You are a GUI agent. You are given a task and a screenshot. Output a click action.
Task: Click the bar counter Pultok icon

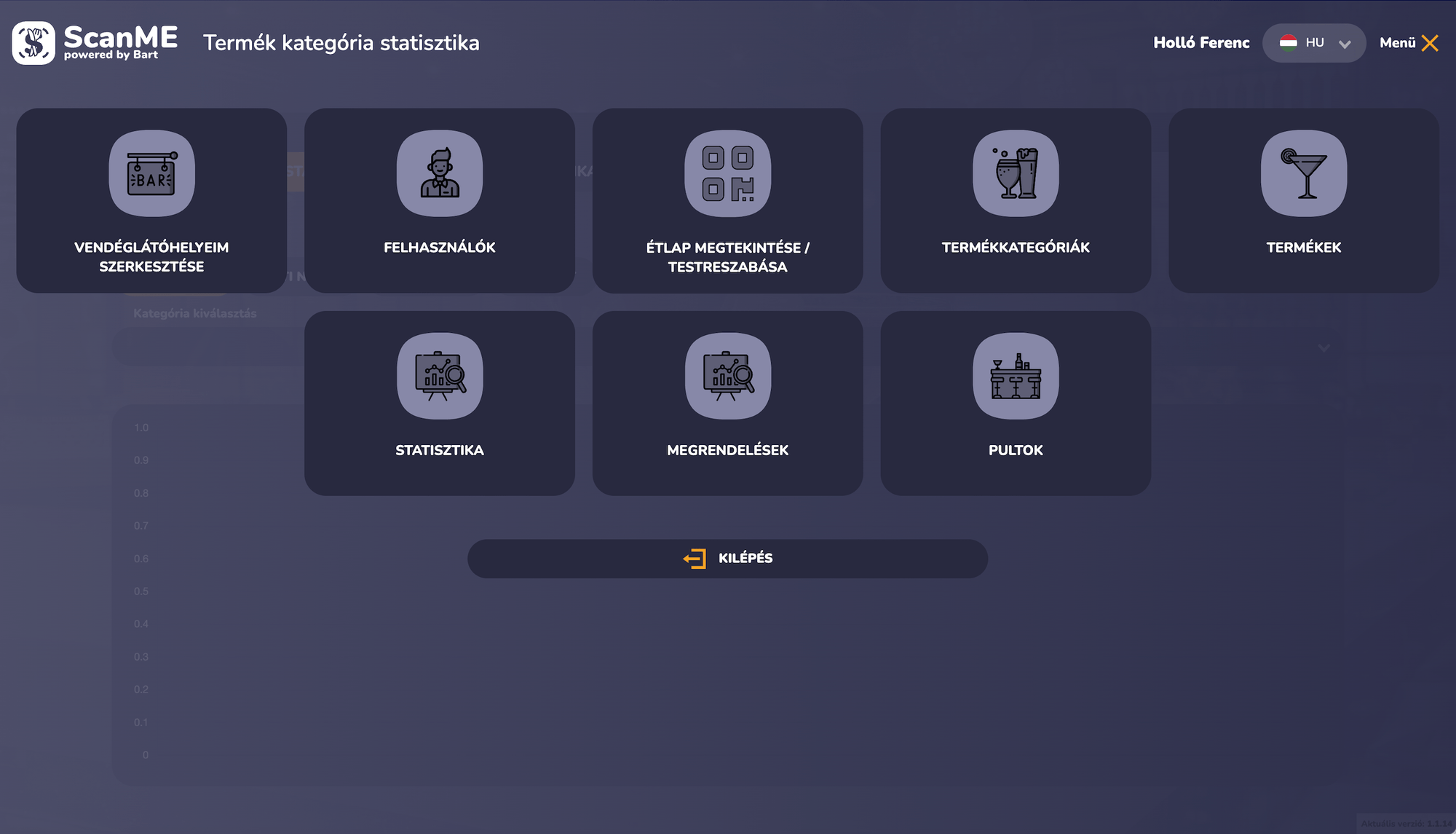click(1016, 376)
